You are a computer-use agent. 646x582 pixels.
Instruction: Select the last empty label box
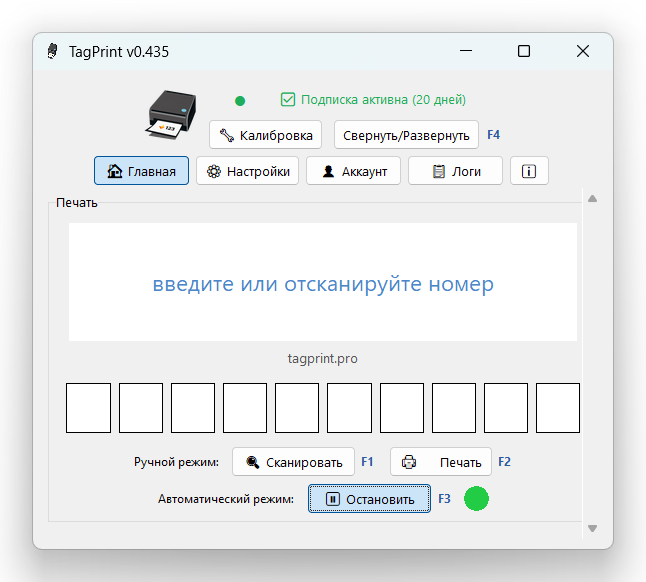click(x=557, y=408)
